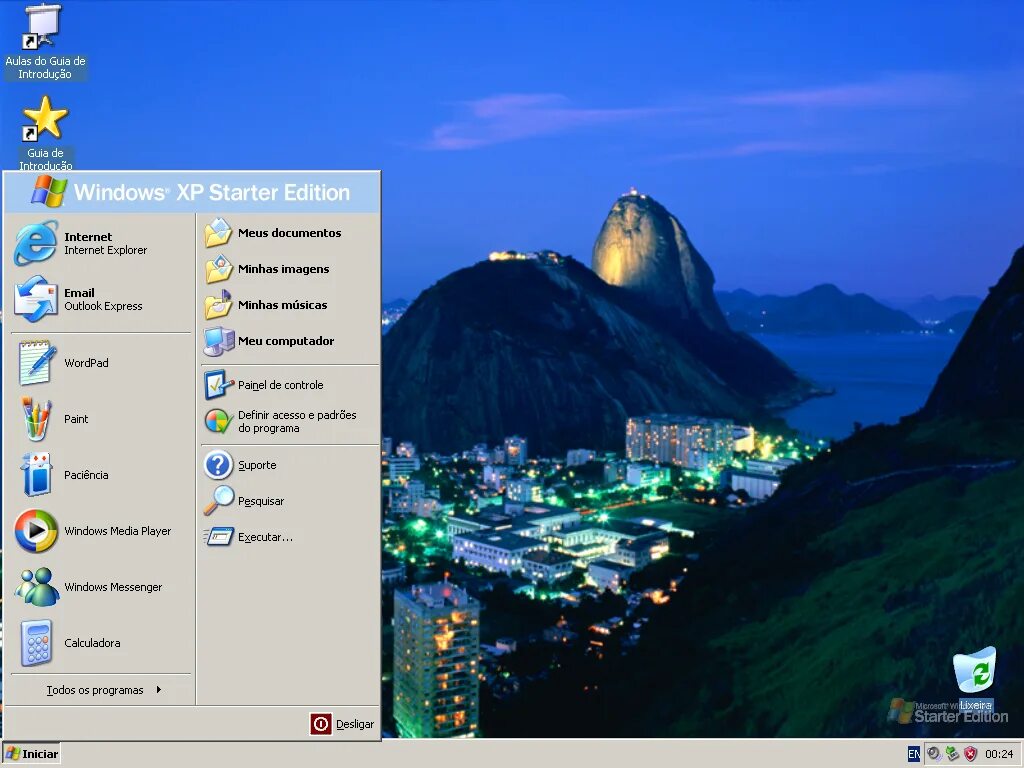Image resolution: width=1024 pixels, height=768 pixels.
Task: Open the Executar run dialog
Action: 289,537
